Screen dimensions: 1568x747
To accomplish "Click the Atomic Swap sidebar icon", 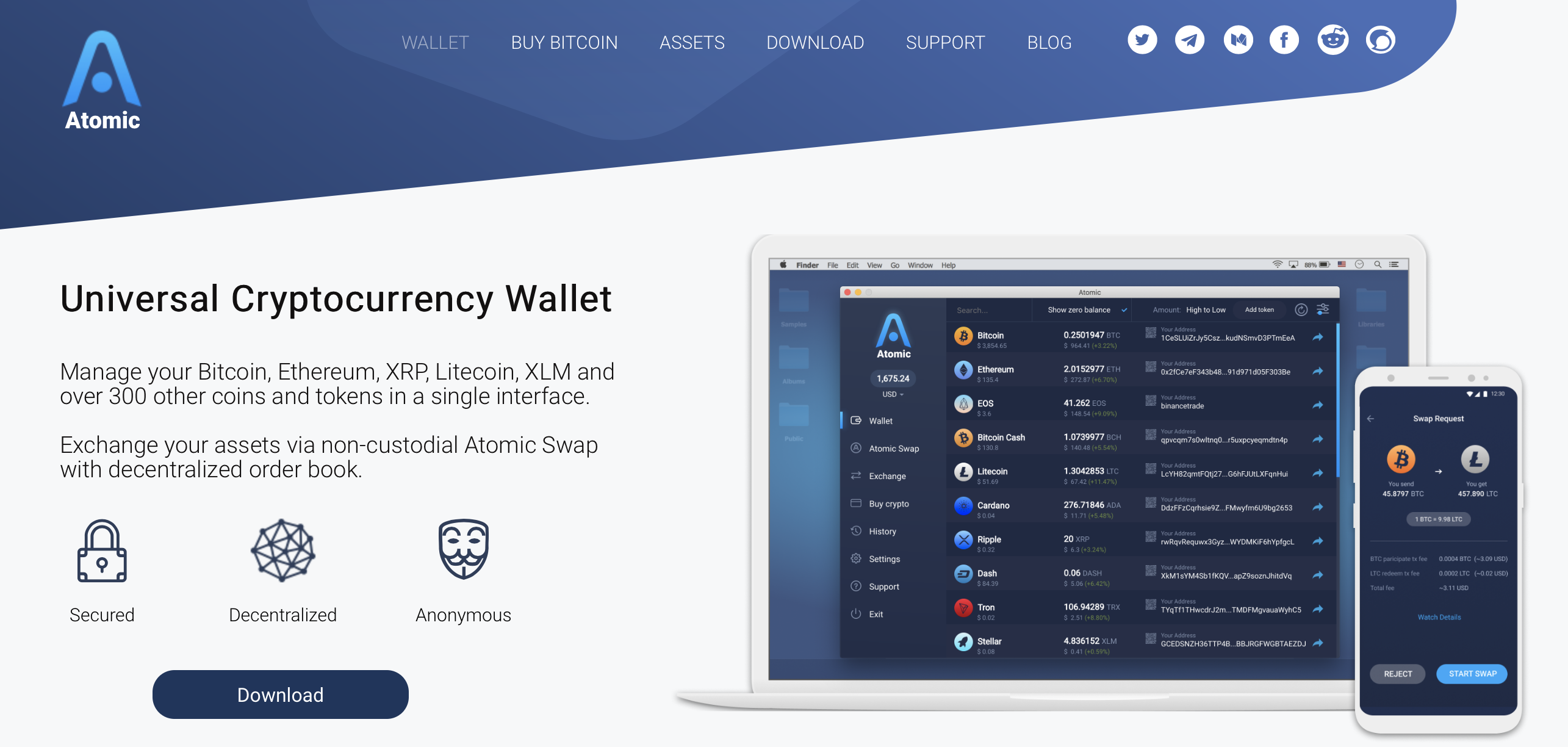I will (x=857, y=448).
